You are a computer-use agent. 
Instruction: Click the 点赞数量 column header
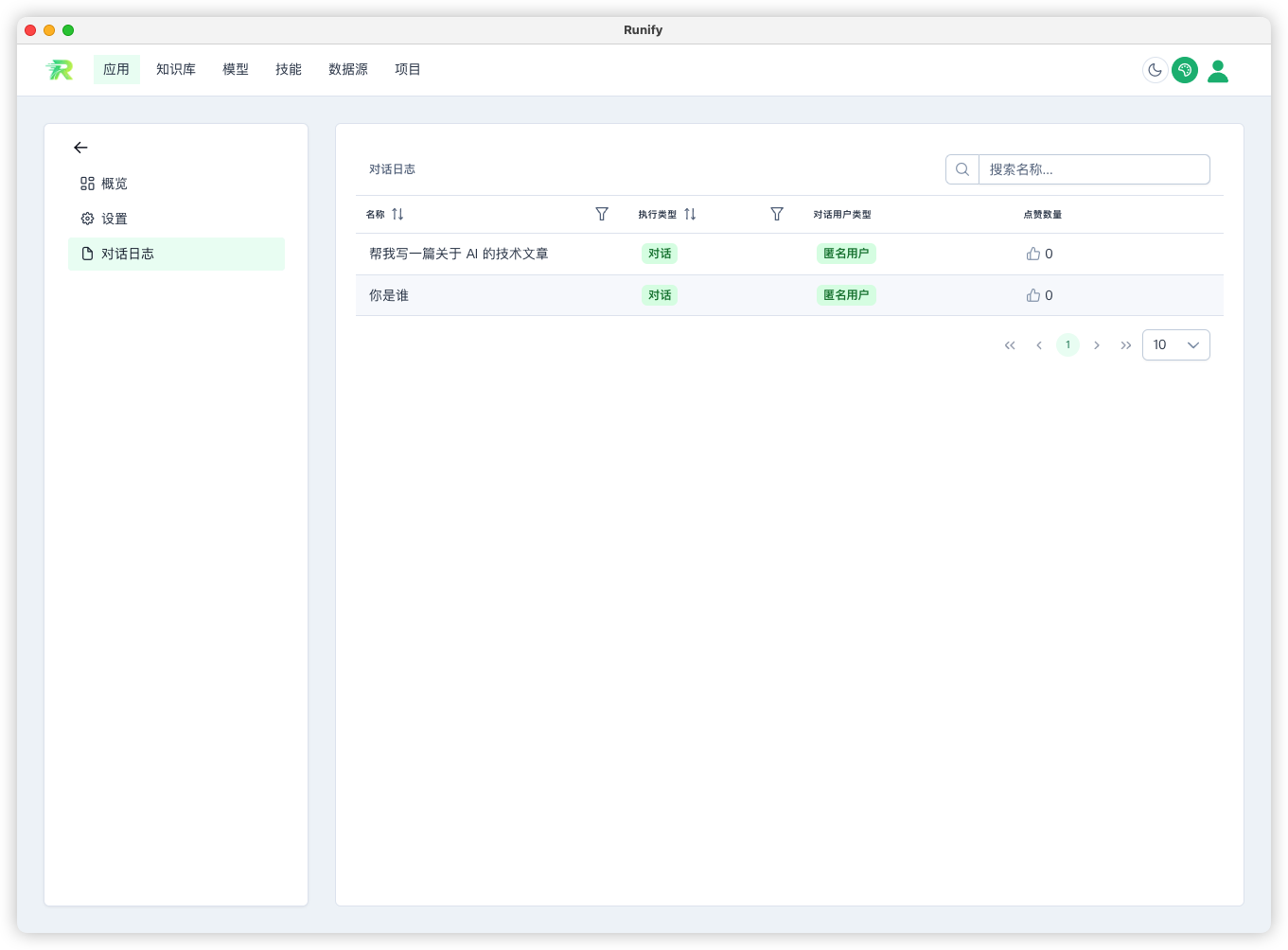1043,215
